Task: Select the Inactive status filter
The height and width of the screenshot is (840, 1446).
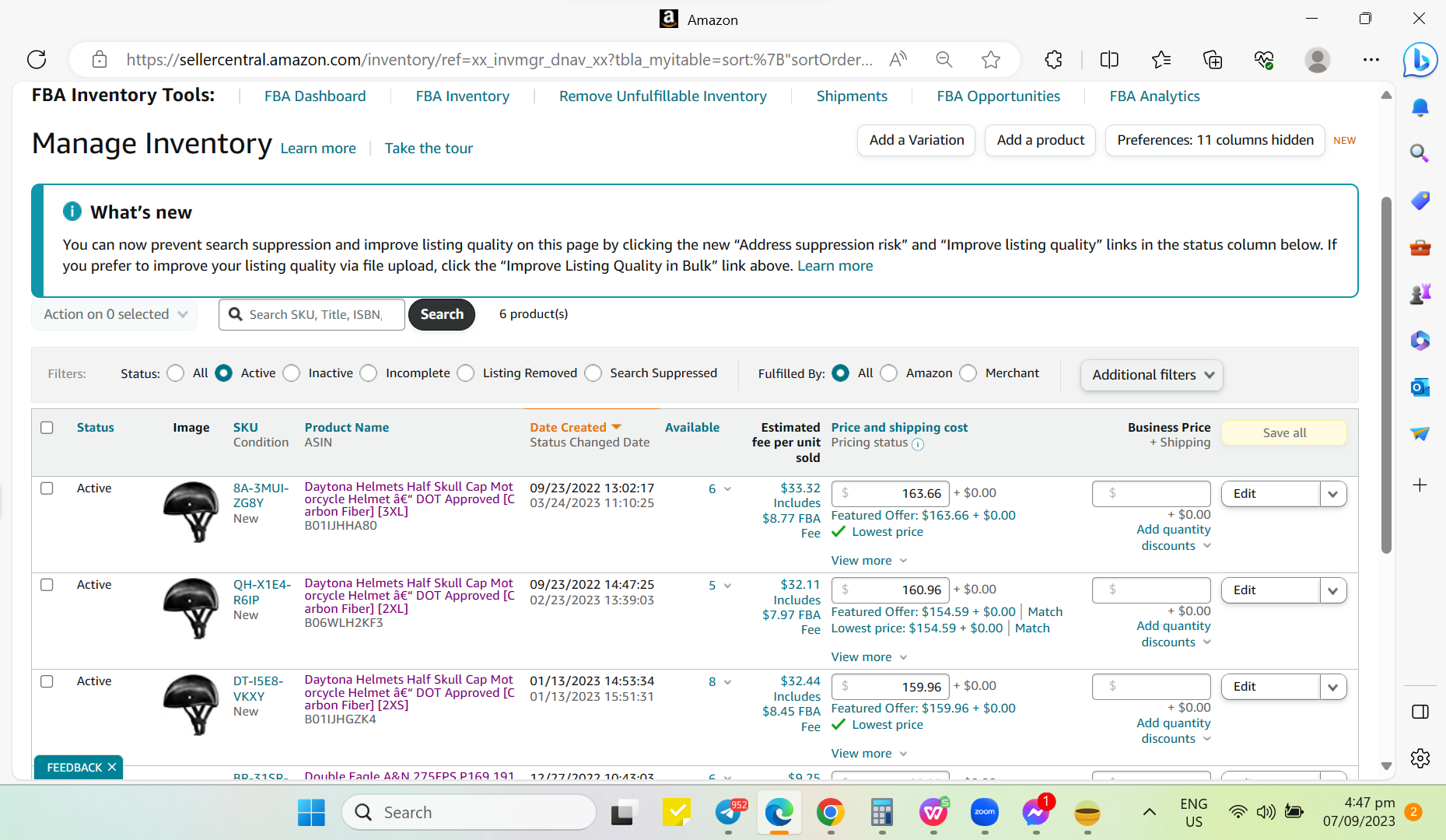Action: (x=292, y=373)
